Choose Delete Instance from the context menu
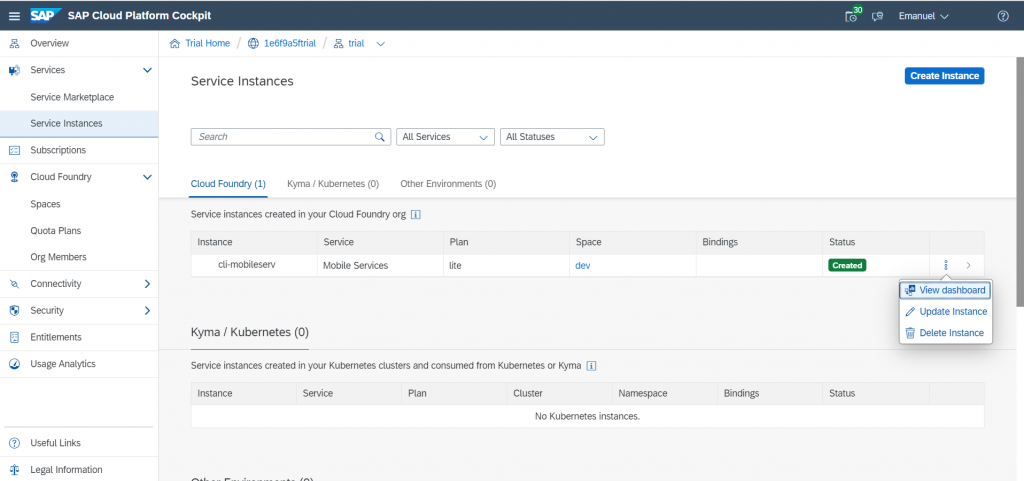1024x481 pixels. [945, 333]
